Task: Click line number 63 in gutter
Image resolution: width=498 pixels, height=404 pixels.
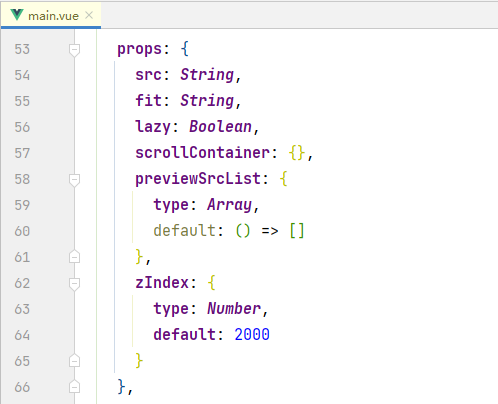Action: [x=22, y=309]
